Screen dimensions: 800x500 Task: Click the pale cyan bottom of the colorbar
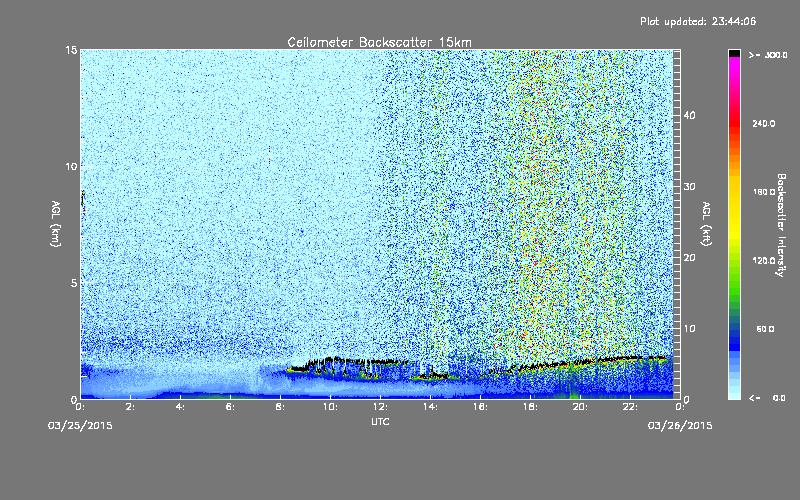pos(734,394)
